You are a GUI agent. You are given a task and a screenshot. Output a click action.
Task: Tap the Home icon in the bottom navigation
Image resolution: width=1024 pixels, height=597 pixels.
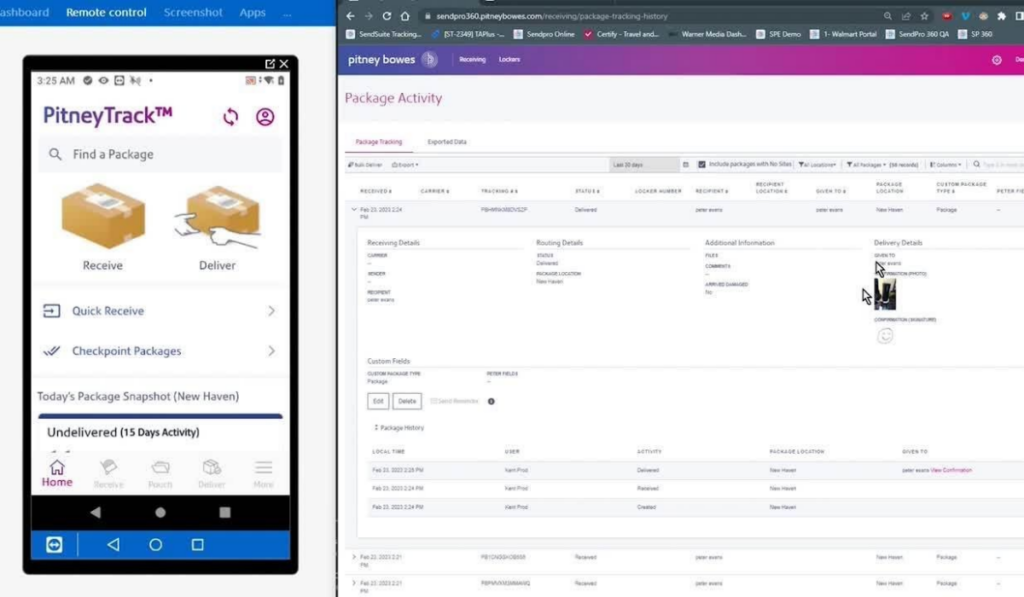click(x=57, y=470)
